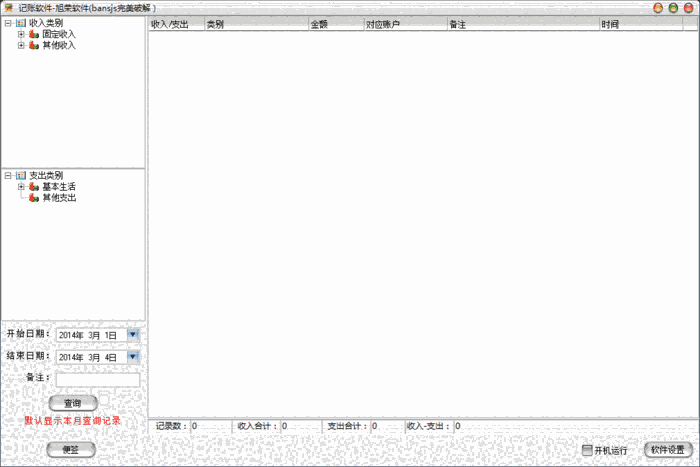Viewport: 700px width, 467px height.
Task: Sort by 类别 column header
Action: coord(257,24)
